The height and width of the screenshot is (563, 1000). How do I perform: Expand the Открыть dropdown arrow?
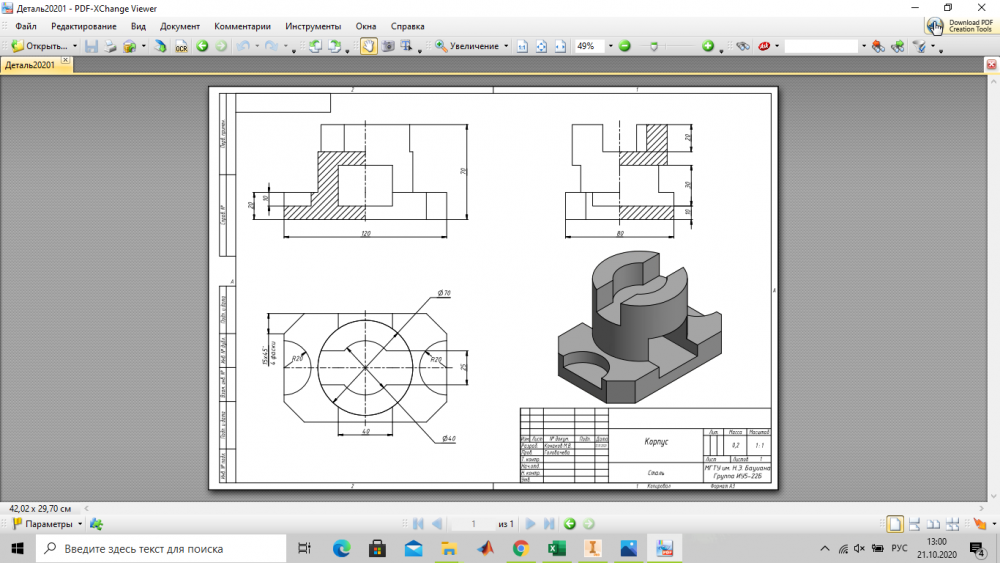(75, 46)
